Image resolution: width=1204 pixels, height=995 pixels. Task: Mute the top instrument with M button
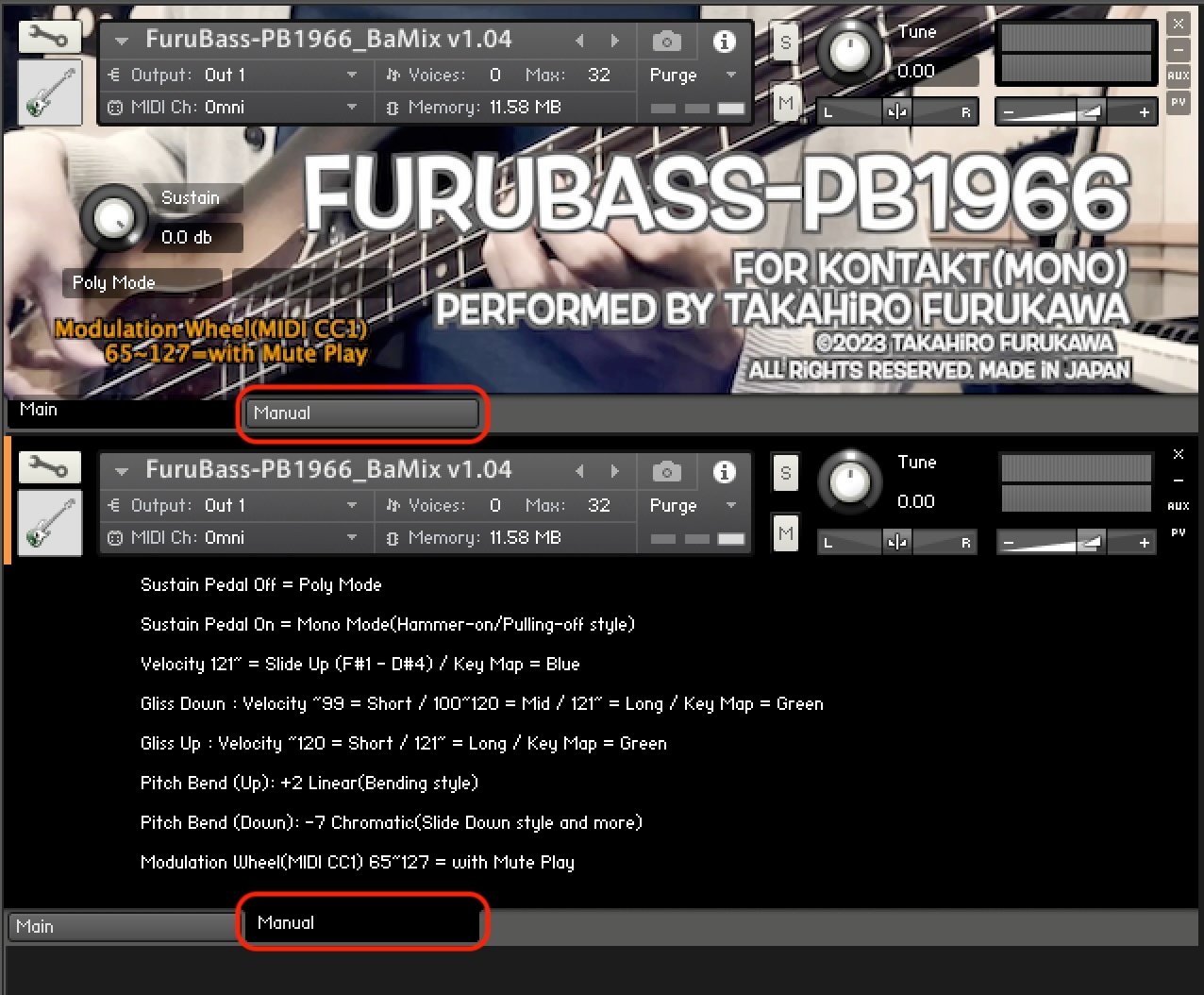(785, 103)
